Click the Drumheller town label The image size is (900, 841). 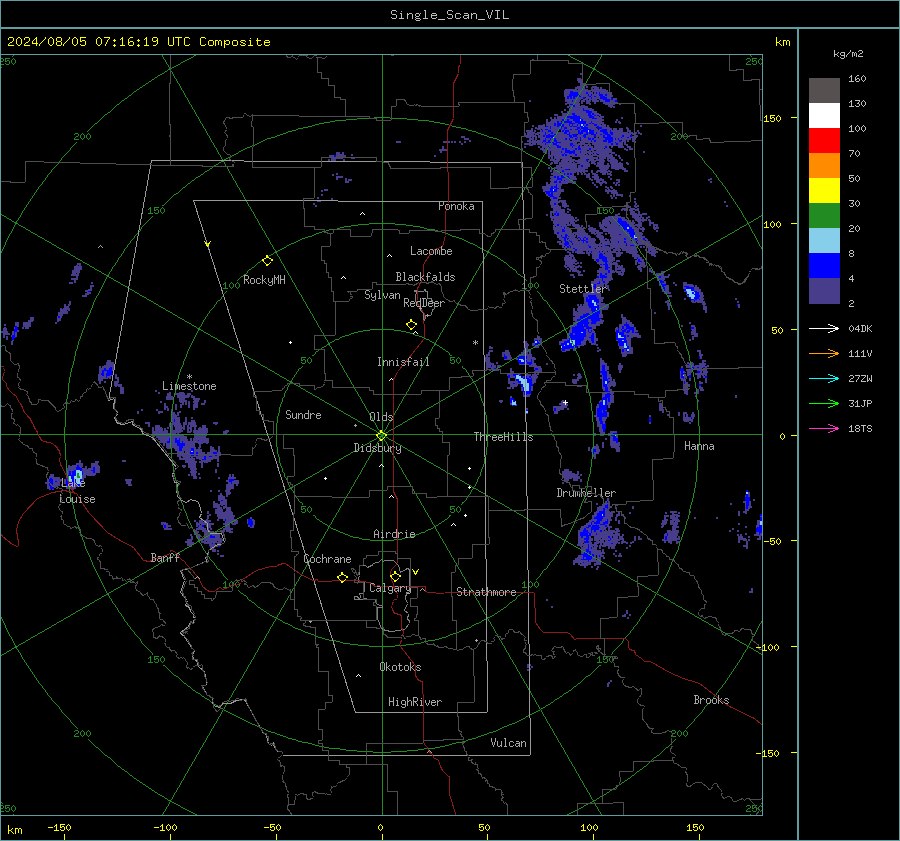[586, 493]
